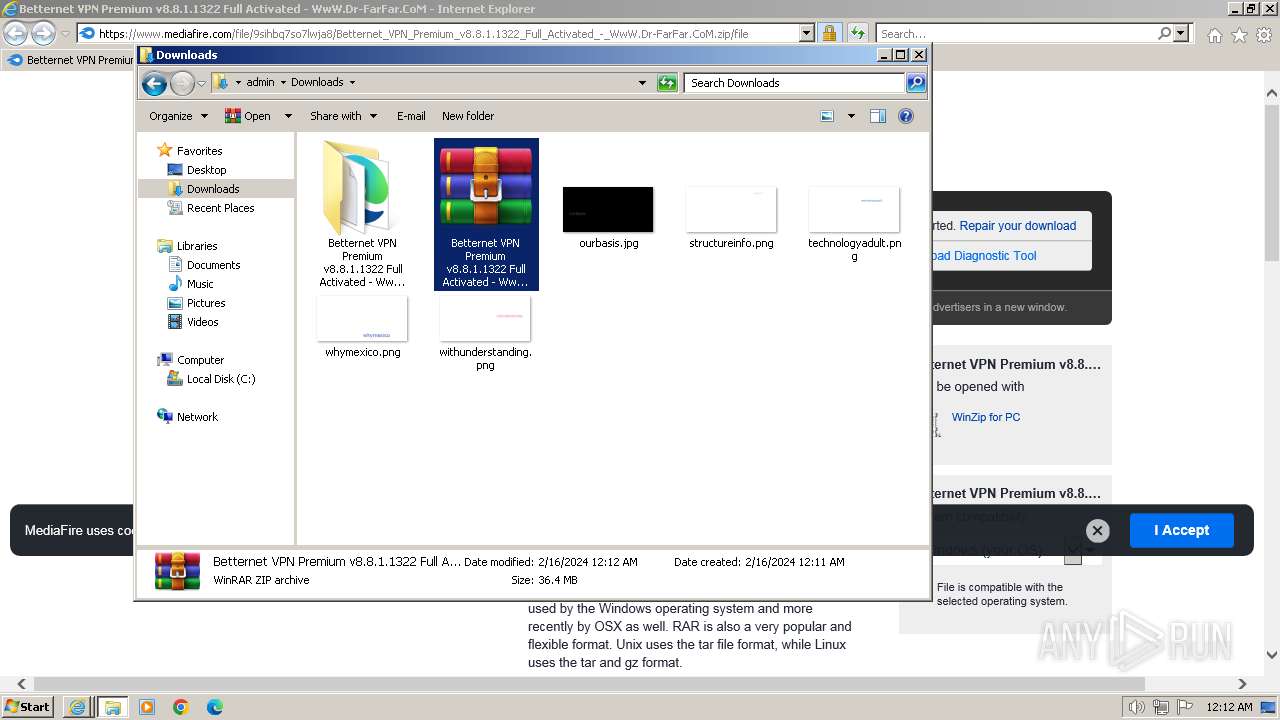This screenshot has height=720, width=1280.
Task: Click the Explorer forward arrow button
Action: [x=182, y=83]
